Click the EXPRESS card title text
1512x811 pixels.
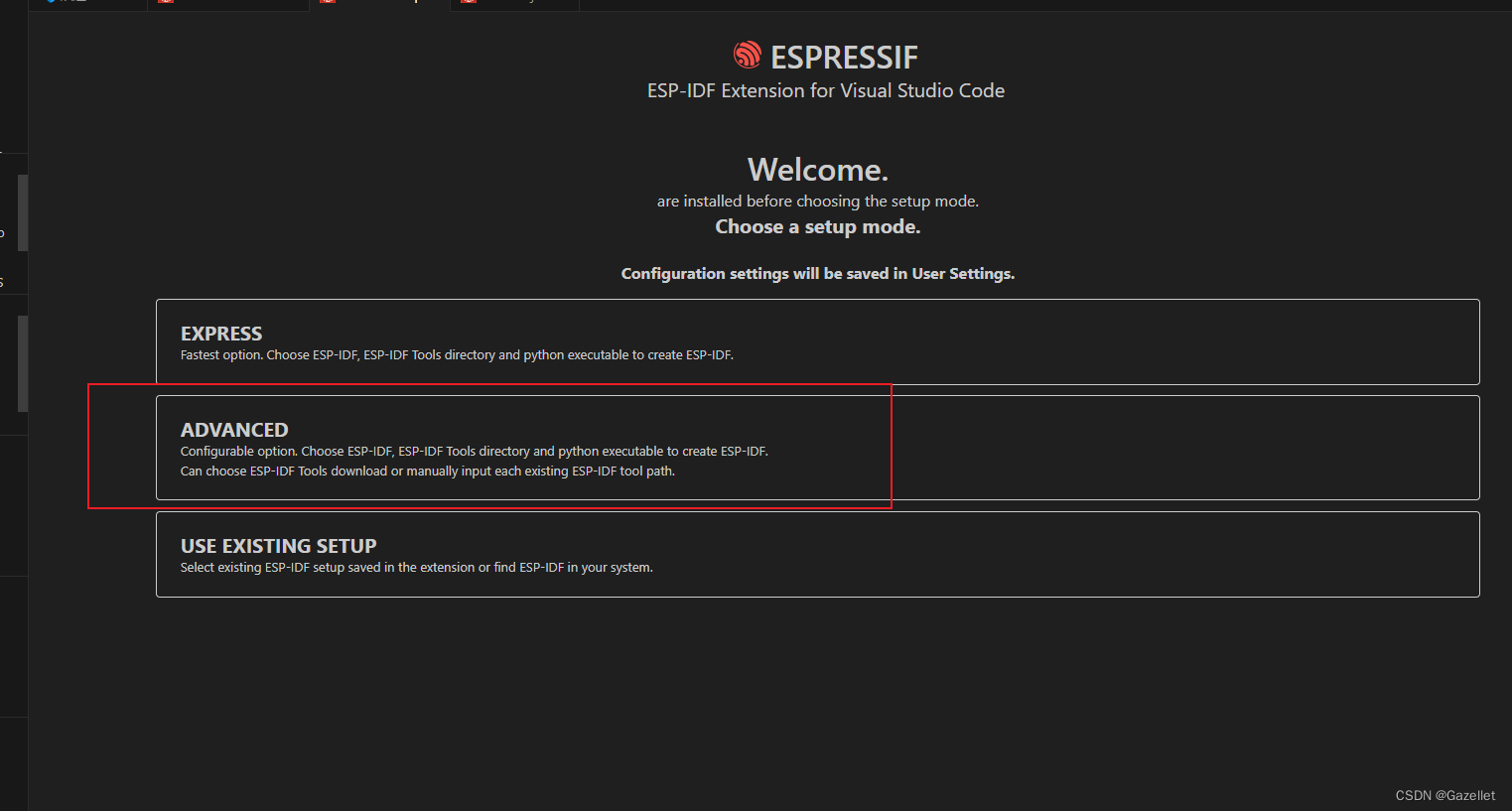pos(220,334)
